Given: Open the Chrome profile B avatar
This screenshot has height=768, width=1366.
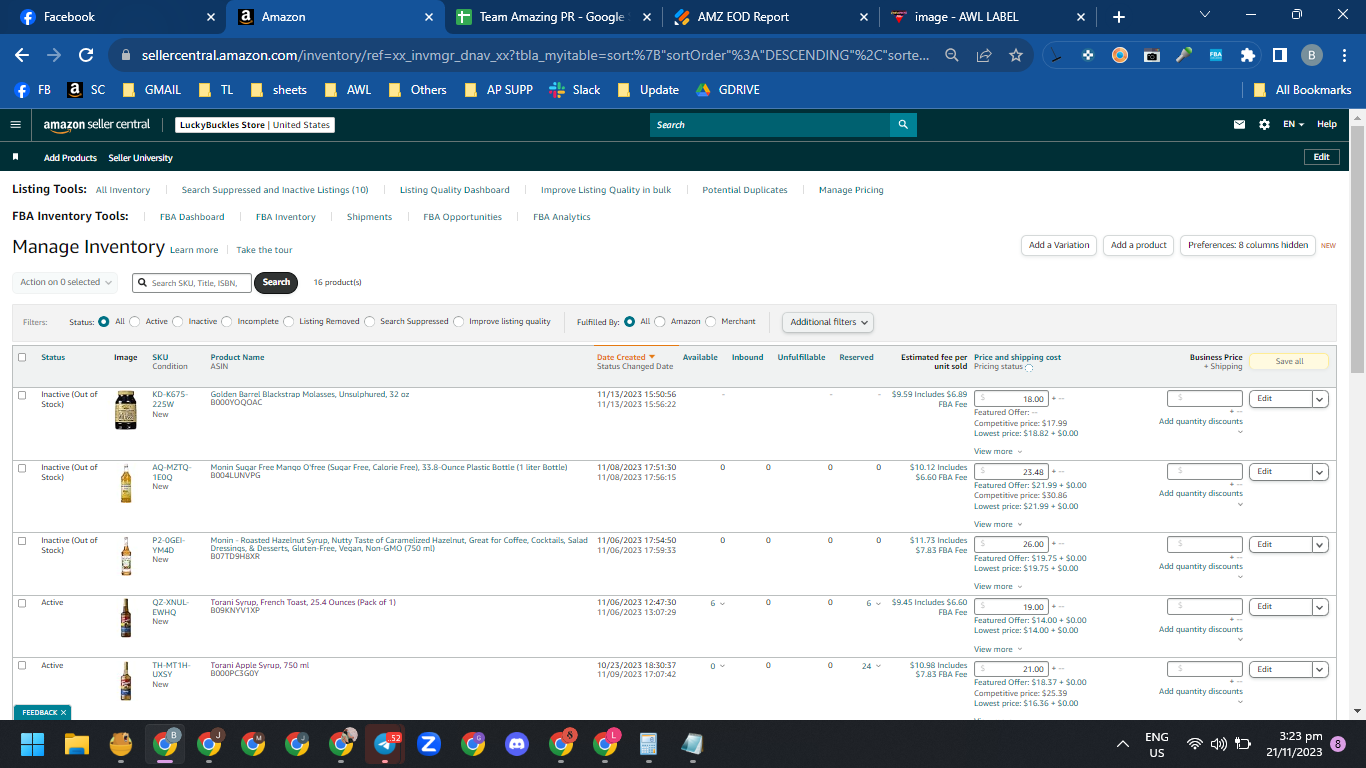Looking at the screenshot, I should (1312, 55).
